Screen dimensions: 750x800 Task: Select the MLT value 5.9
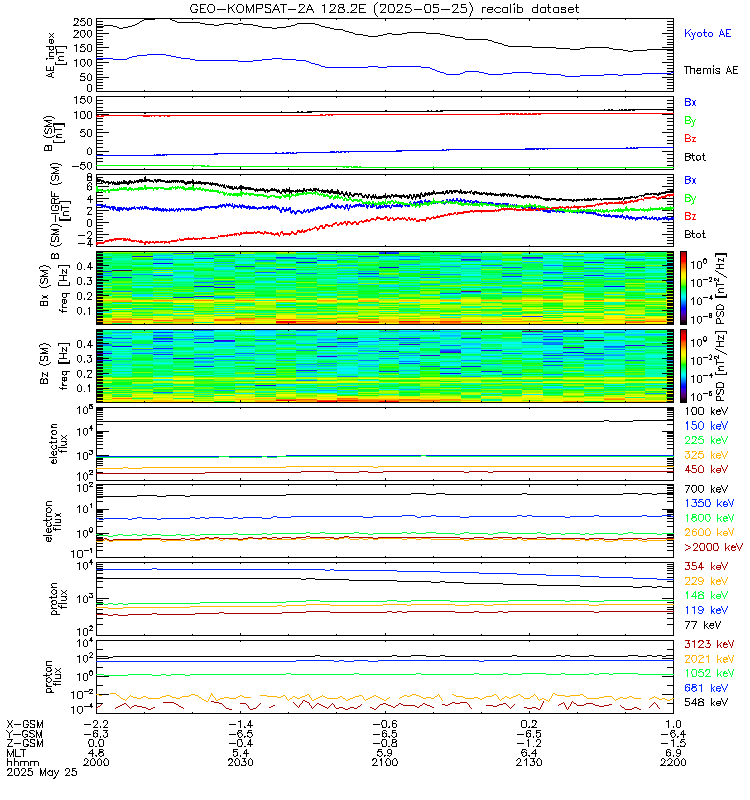click(x=385, y=753)
